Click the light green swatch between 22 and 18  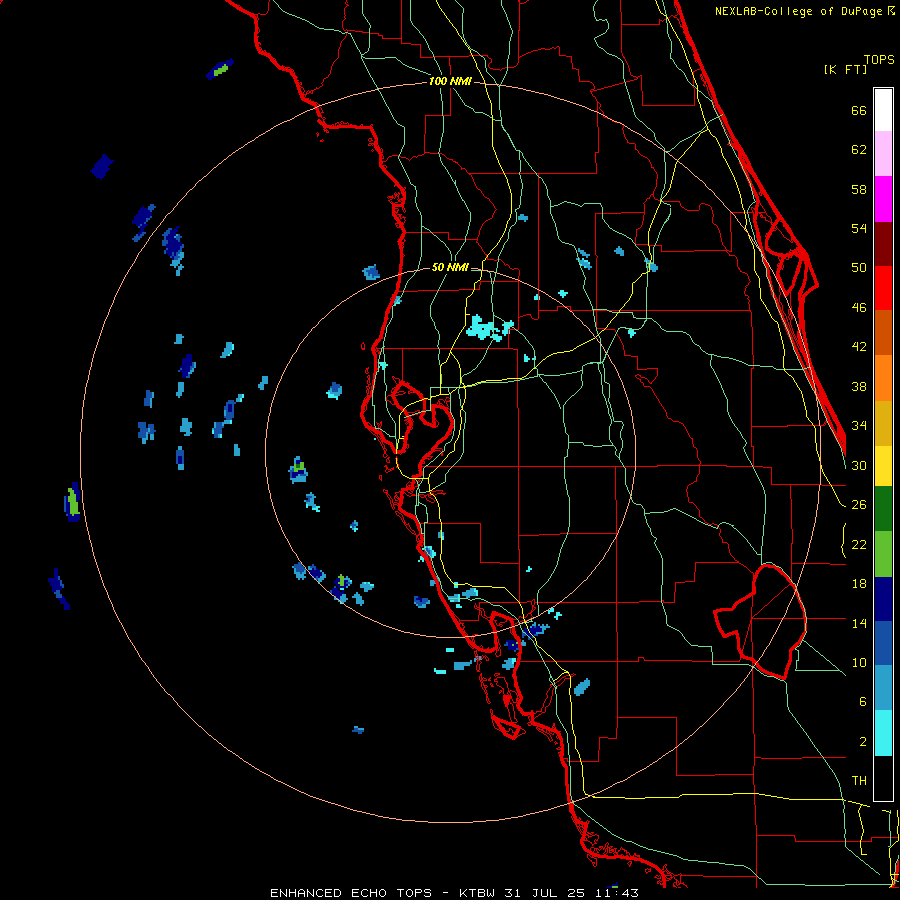click(883, 554)
